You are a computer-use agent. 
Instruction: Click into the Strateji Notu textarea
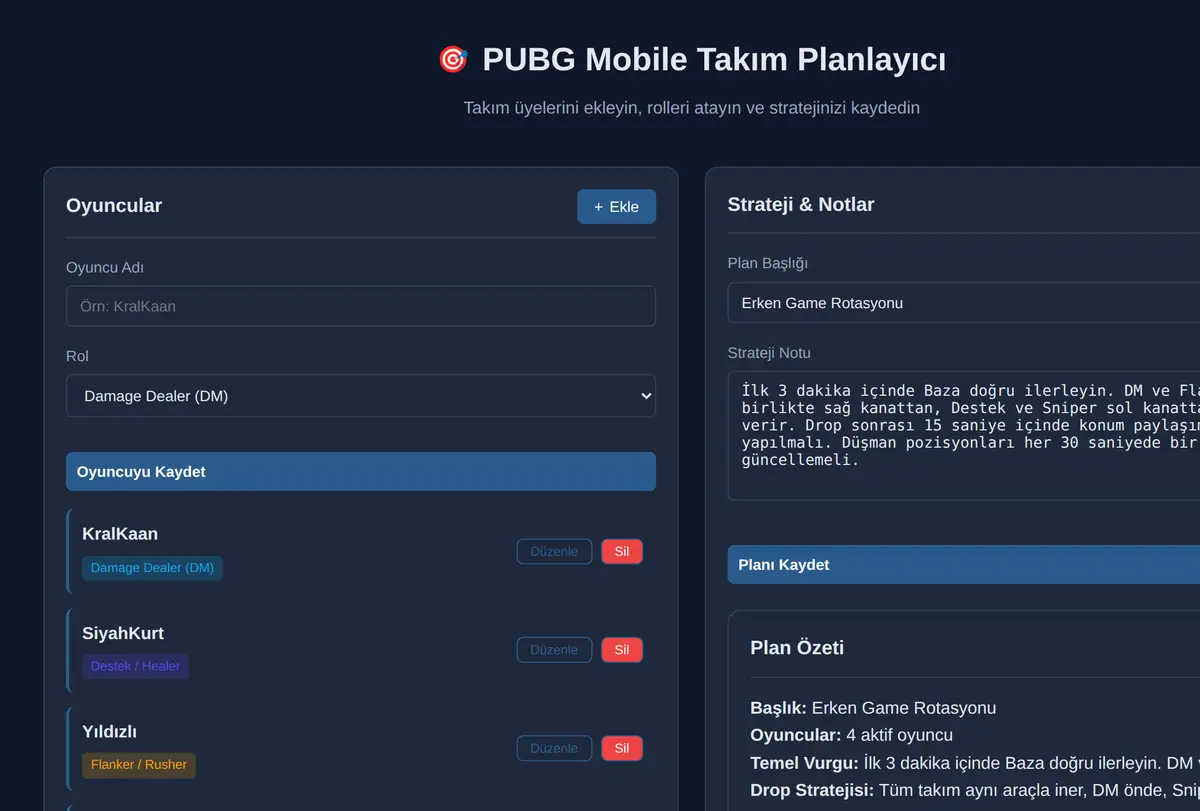(x=964, y=436)
